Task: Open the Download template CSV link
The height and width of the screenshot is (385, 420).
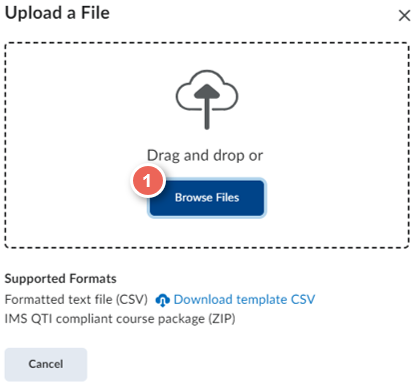Action: click(x=244, y=299)
